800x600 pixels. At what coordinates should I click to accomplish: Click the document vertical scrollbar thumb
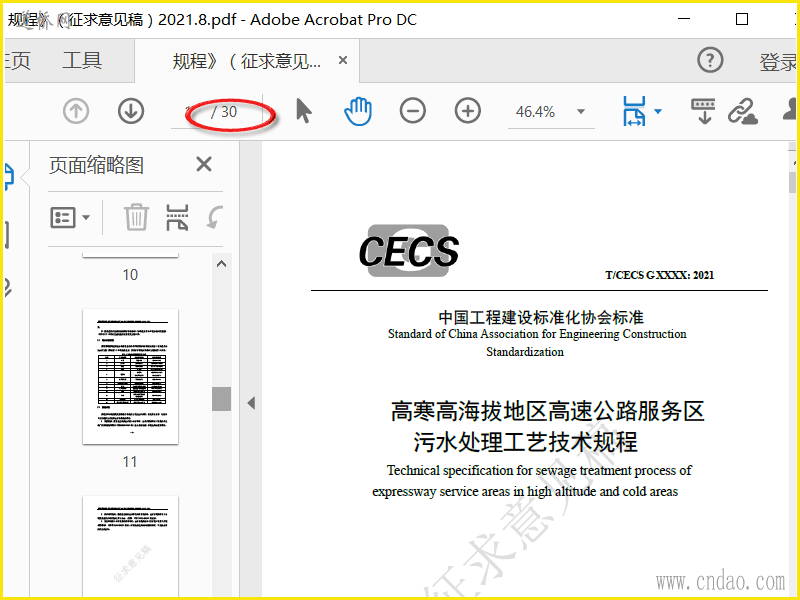pyautogui.click(x=792, y=182)
